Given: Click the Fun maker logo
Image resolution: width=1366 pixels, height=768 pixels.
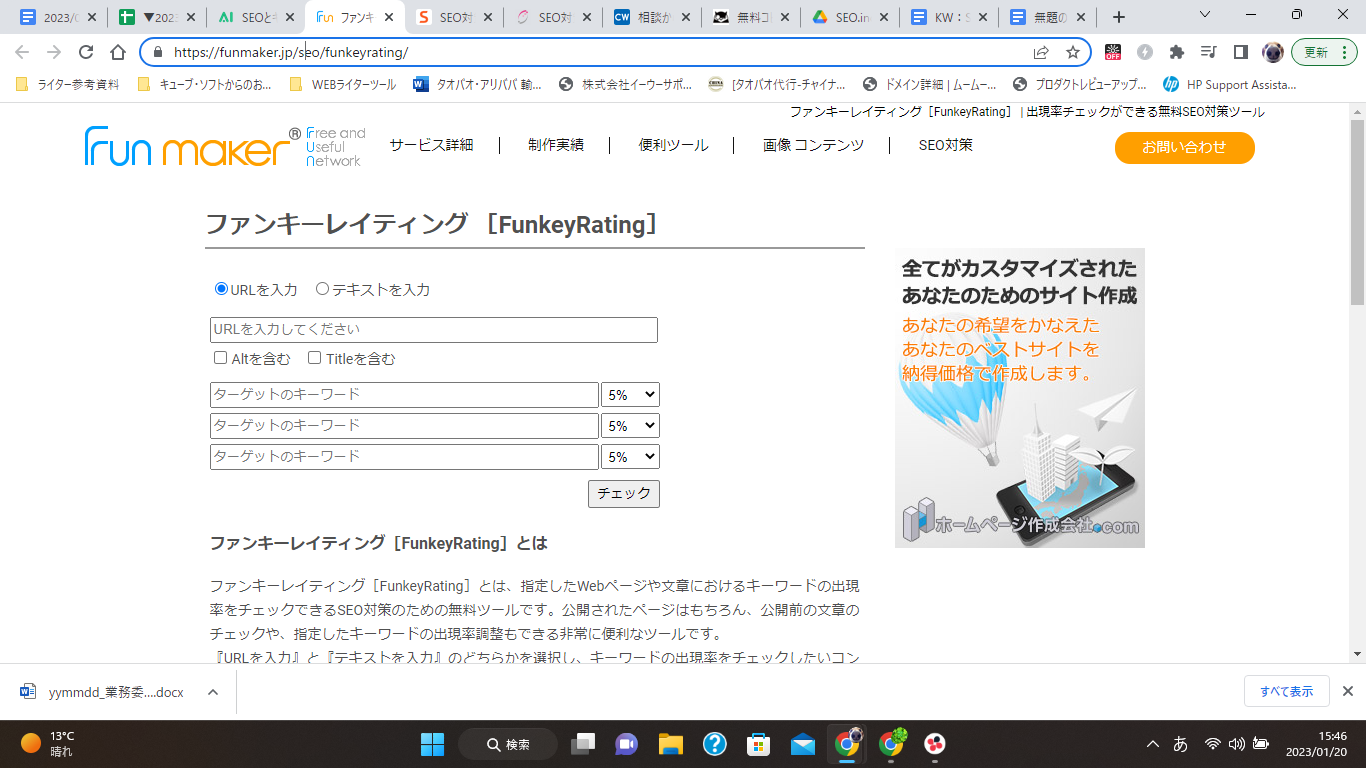Looking at the screenshot, I should (225, 147).
